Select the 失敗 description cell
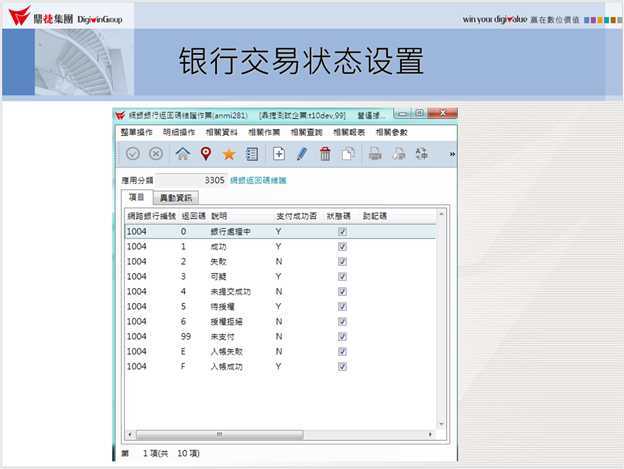This screenshot has height=469, width=624. (218, 261)
